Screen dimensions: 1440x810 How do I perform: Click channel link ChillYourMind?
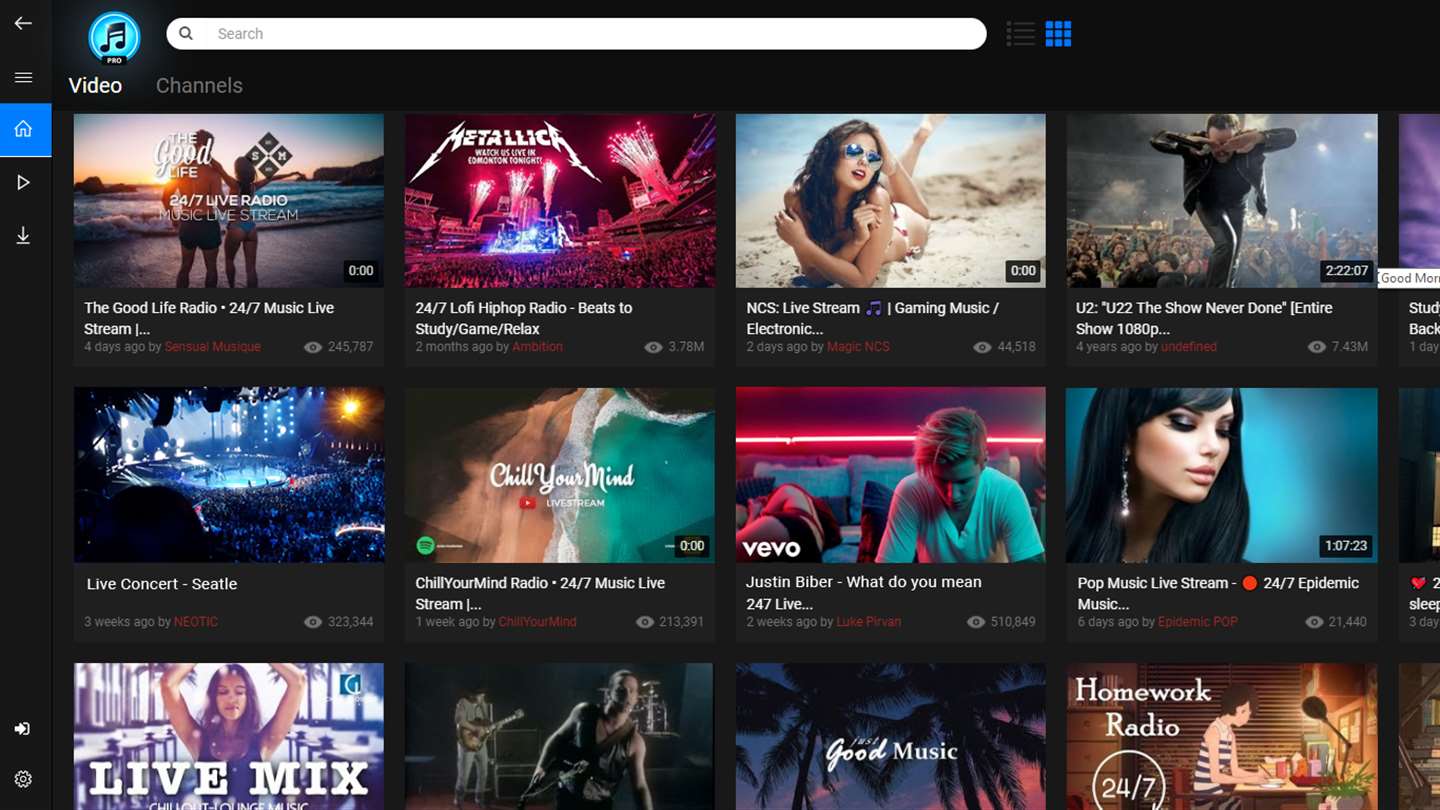537,622
